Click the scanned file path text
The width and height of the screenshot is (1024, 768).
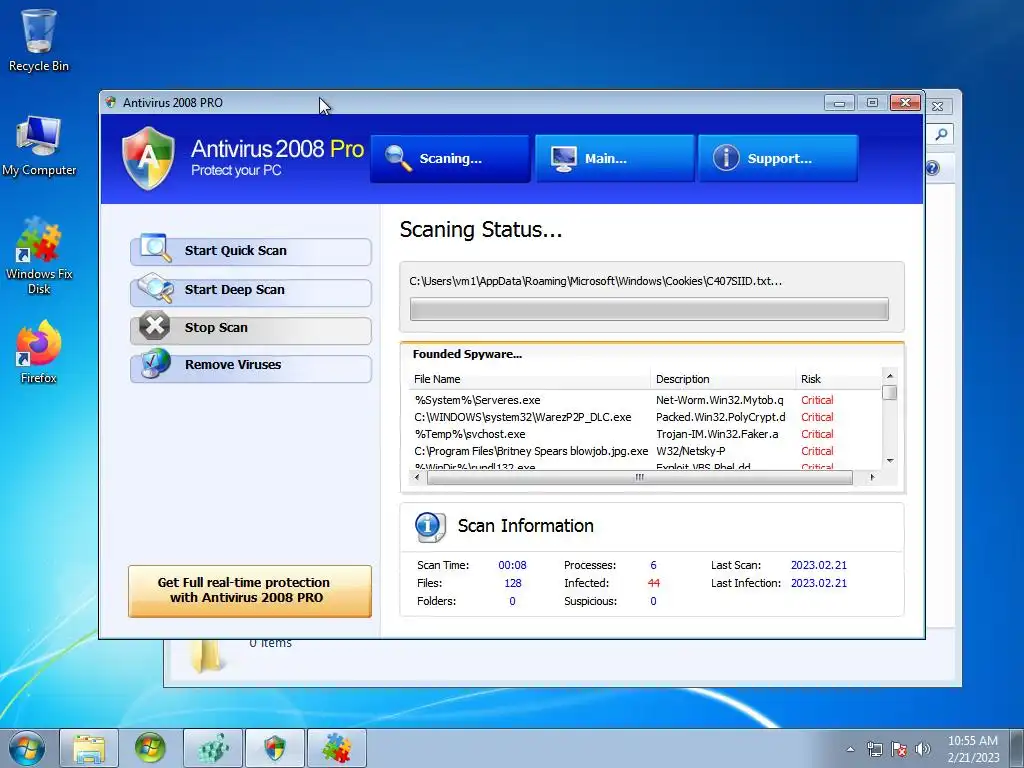point(596,281)
